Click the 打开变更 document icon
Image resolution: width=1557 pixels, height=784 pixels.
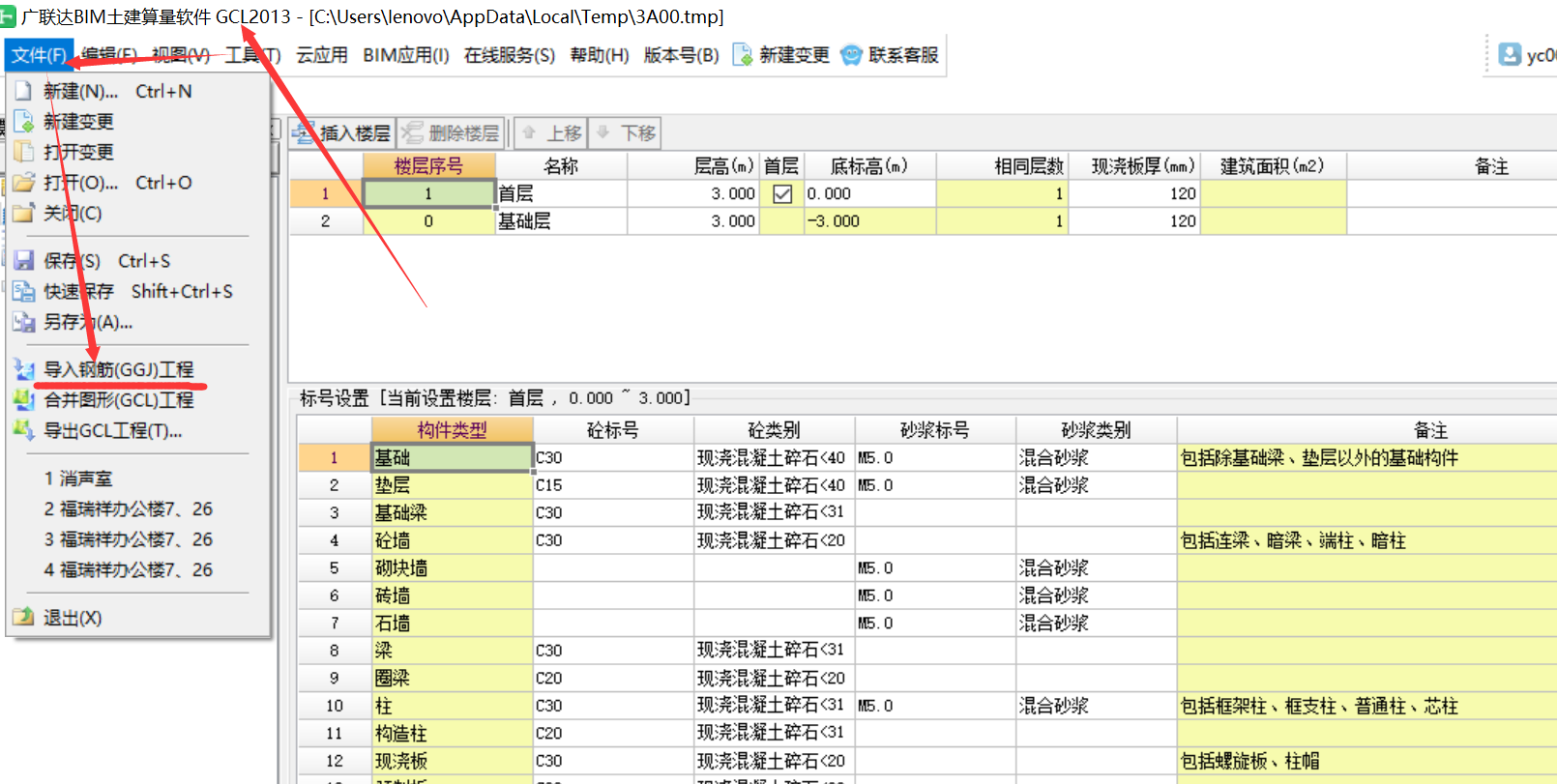[x=23, y=152]
